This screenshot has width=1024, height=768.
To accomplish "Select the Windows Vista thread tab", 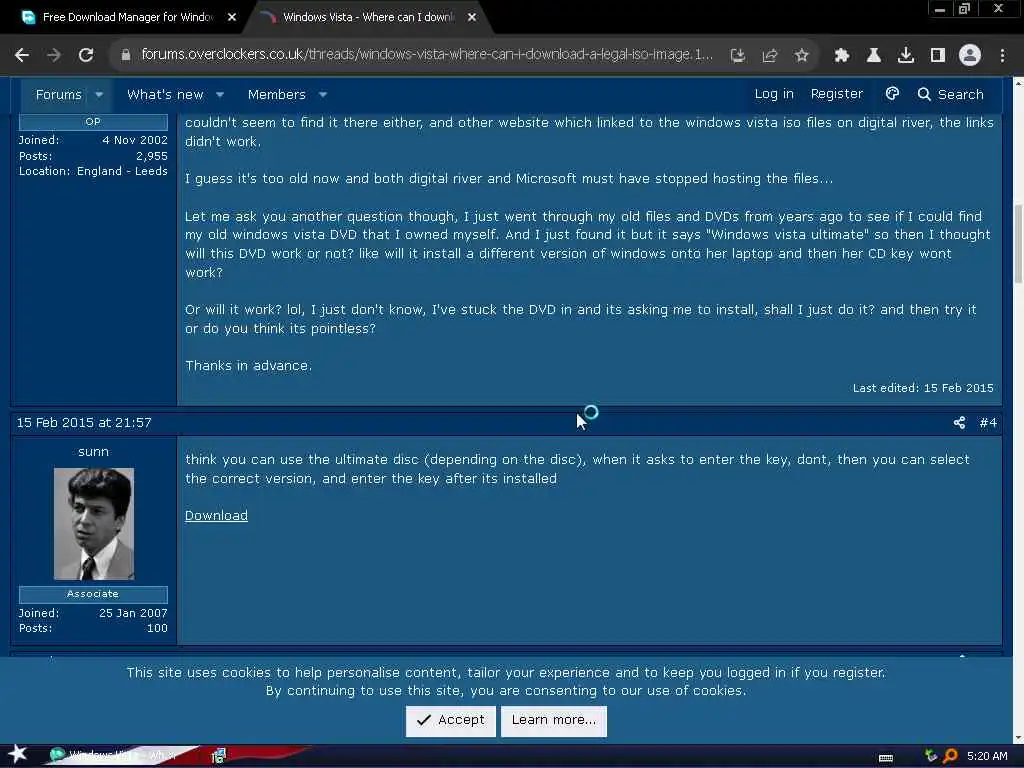I will (x=369, y=17).
